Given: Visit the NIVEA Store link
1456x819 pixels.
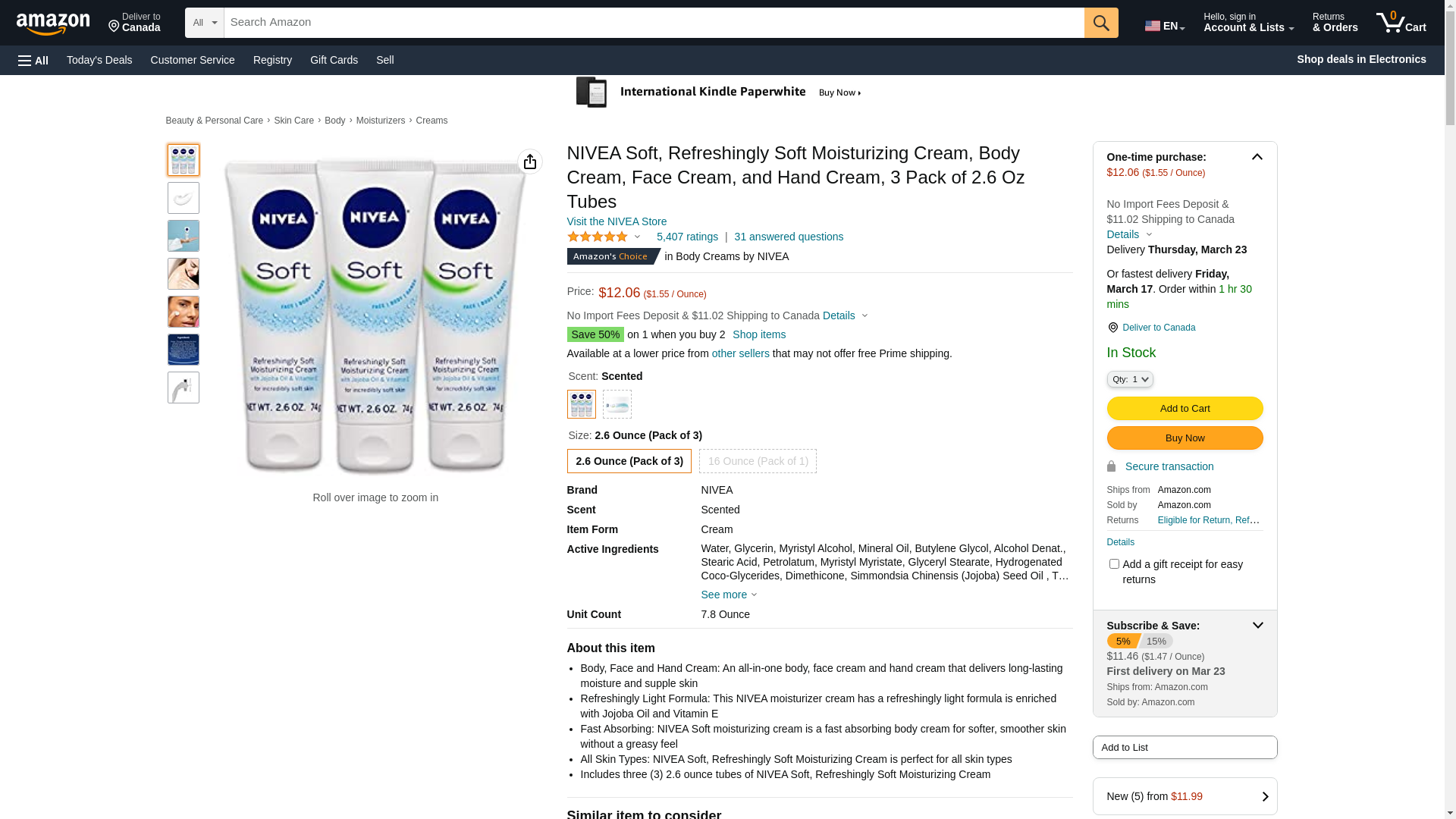Looking at the screenshot, I should tap(617, 221).
